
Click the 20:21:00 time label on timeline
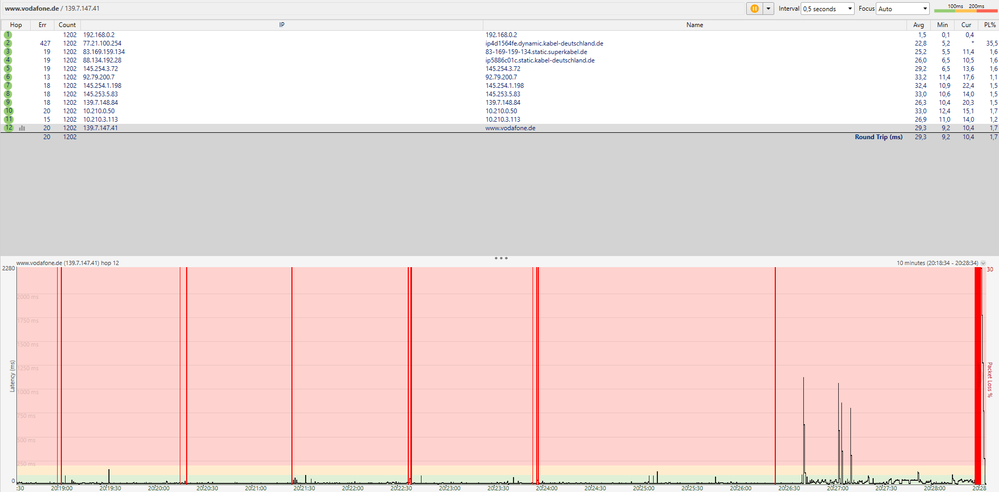[x=254, y=488]
